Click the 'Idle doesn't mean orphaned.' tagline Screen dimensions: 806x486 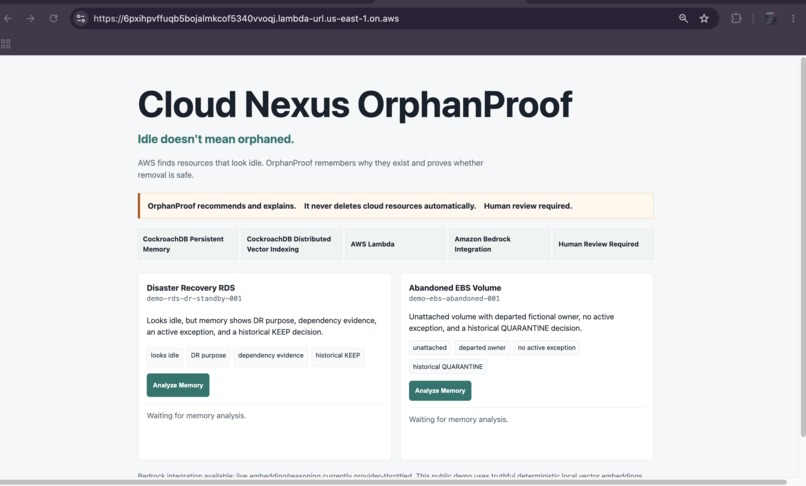(x=216, y=139)
